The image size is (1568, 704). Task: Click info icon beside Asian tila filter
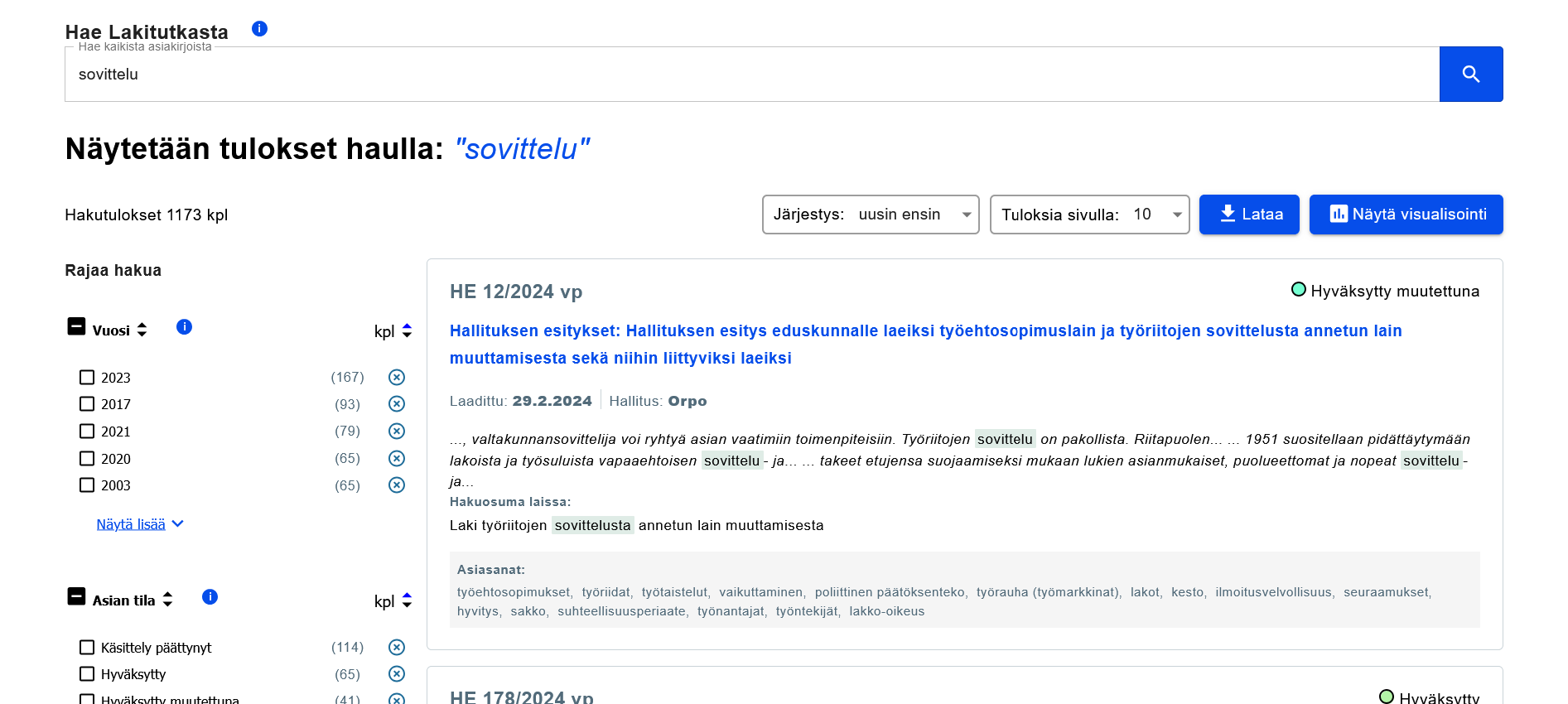(210, 597)
